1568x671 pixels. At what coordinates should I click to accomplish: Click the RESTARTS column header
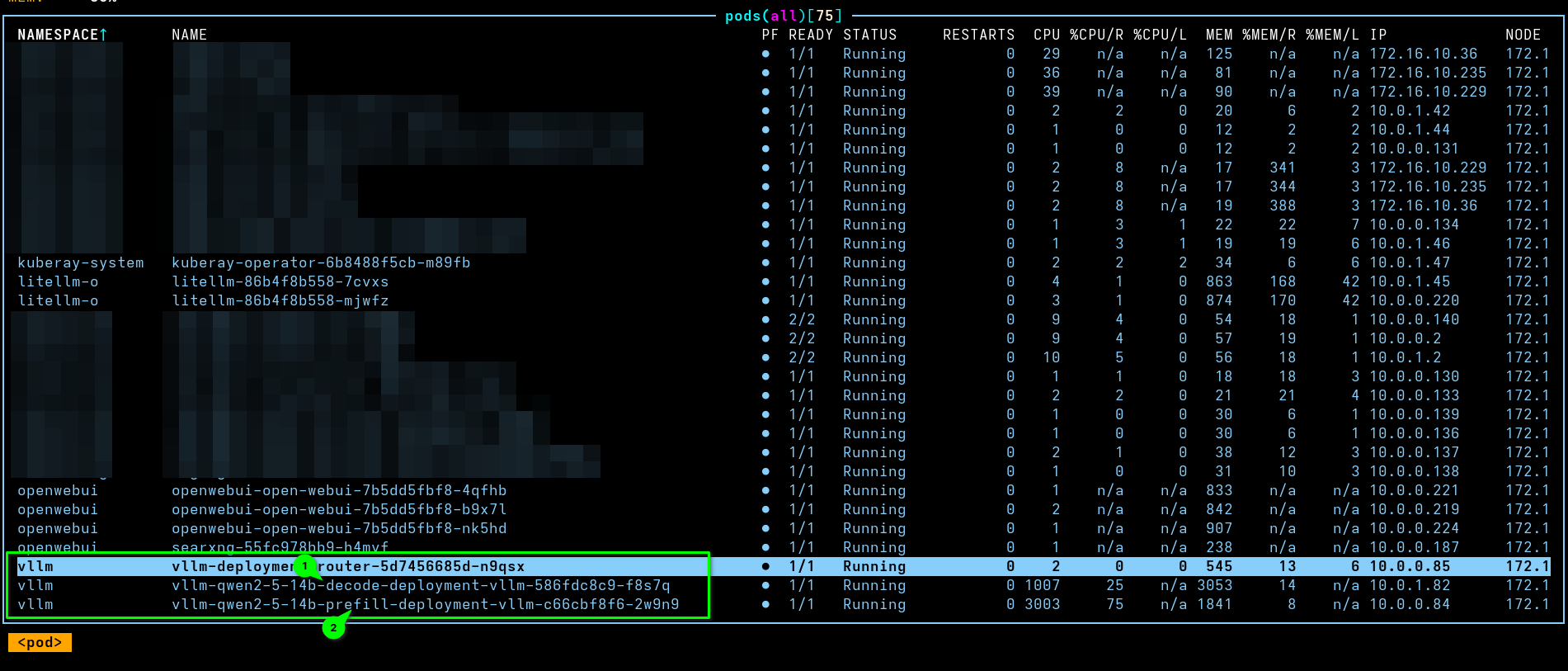pyautogui.click(x=978, y=35)
